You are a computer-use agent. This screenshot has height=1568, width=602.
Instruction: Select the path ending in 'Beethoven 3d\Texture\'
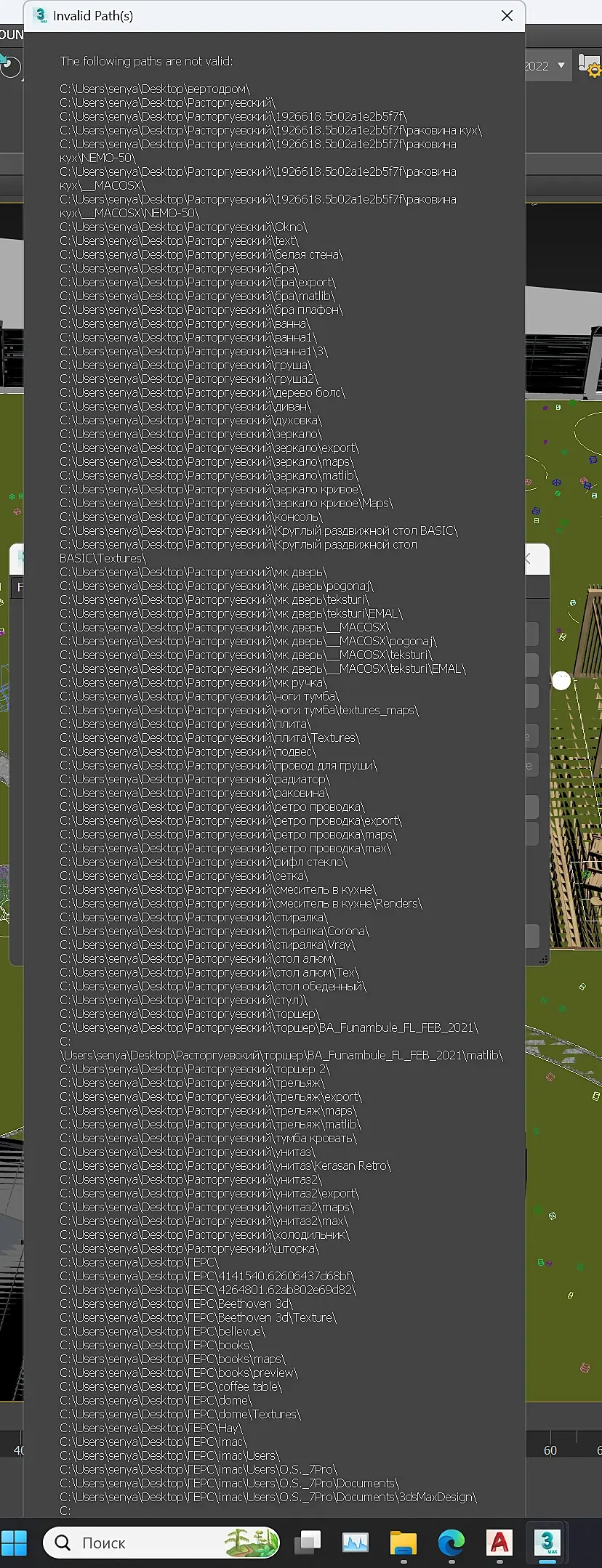[x=198, y=1317]
